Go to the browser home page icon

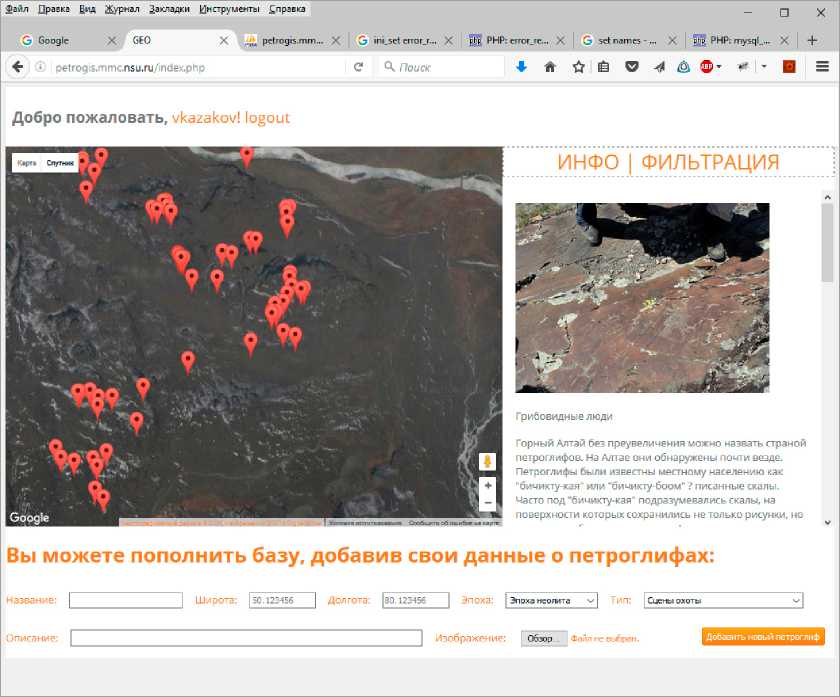pos(550,67)
